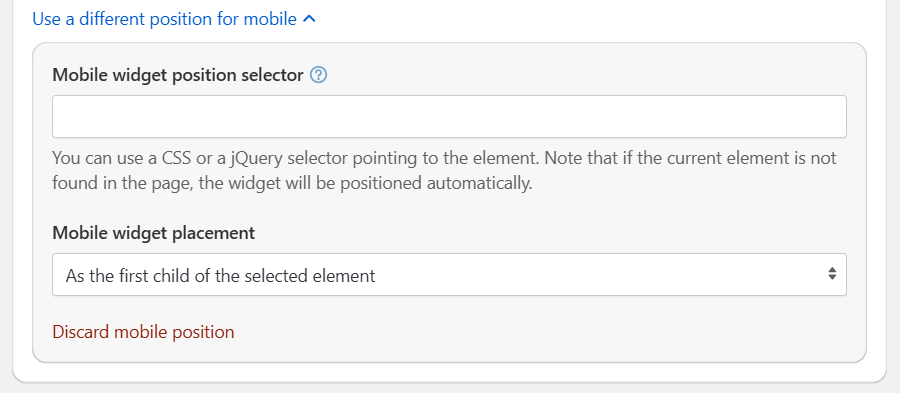Click the empty selector input box

point(449,116)
